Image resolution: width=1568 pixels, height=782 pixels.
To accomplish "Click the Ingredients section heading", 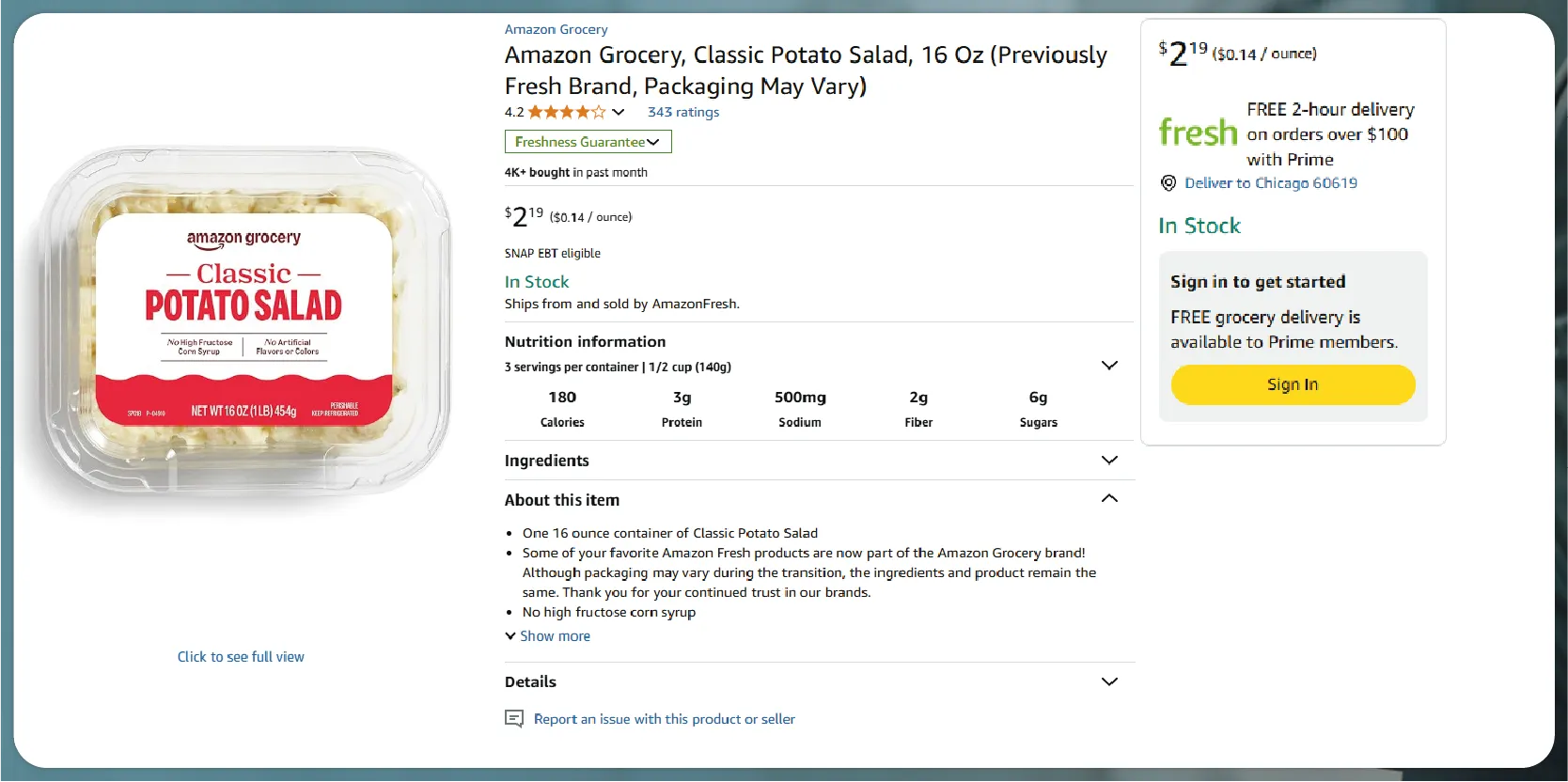I will point(547,461).
